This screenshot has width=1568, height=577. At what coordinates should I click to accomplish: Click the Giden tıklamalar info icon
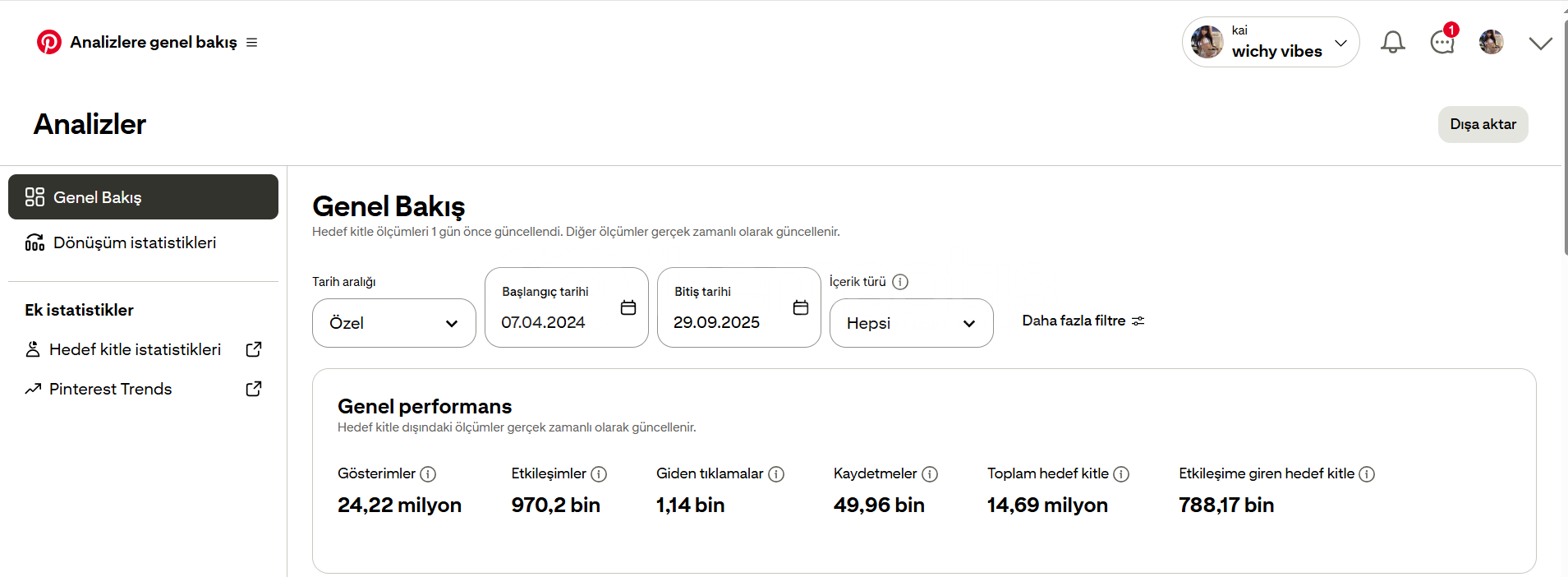point(776,474)
